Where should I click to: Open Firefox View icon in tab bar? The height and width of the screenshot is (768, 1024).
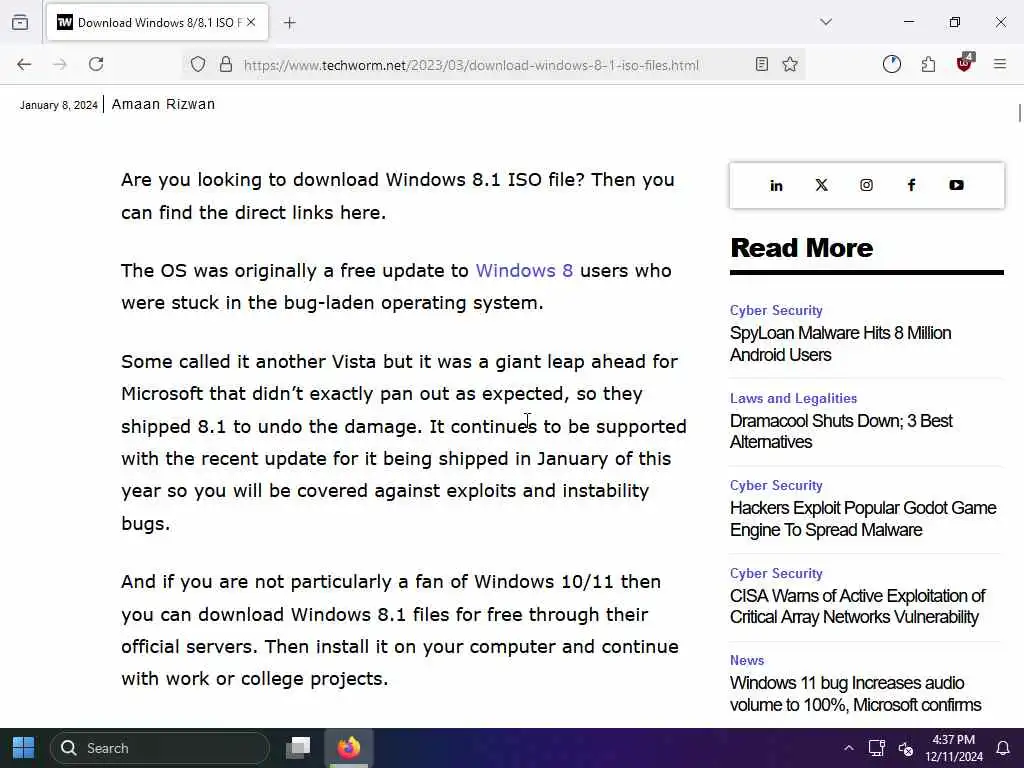(x=20, y=22)
